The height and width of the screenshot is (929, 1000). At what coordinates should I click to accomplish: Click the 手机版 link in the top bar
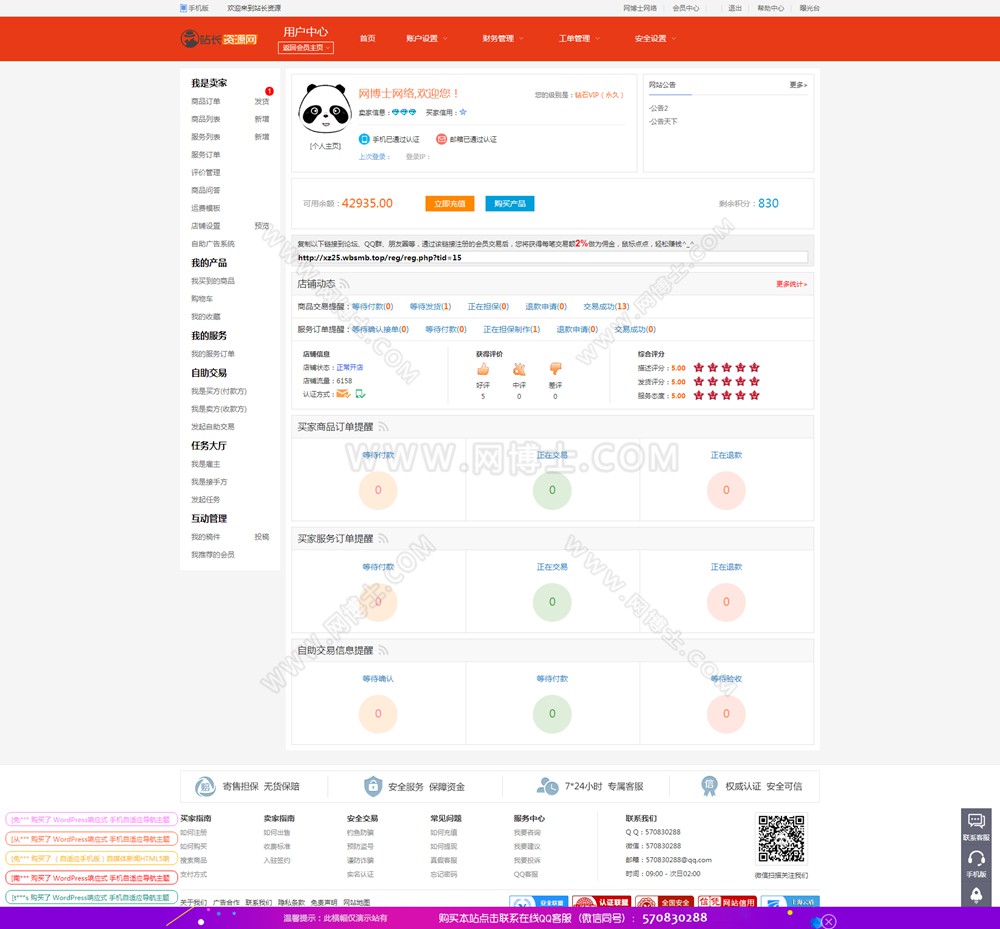[x=195, y=8]
